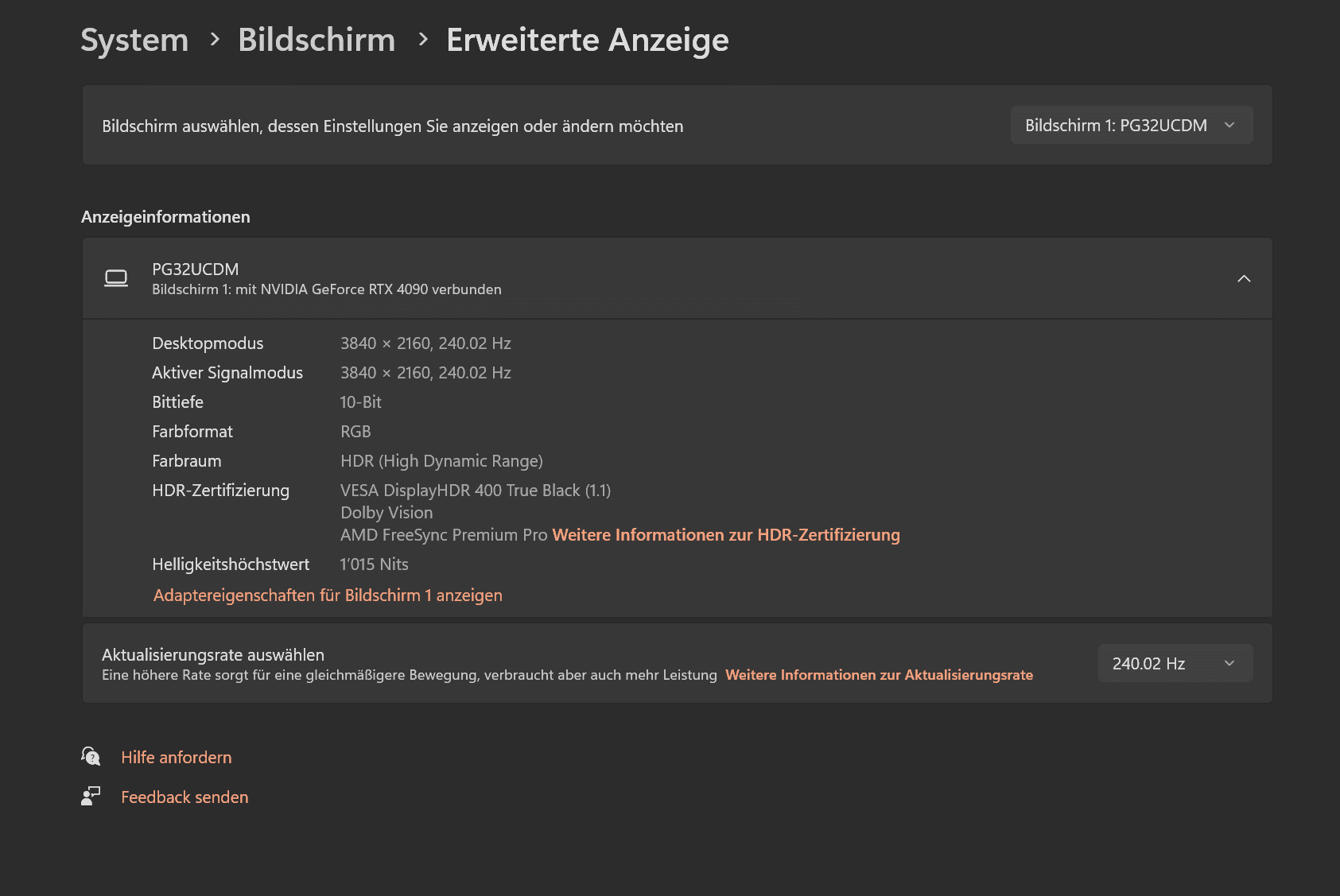Open Weitere Informationen zur HDR-Zertifizierung link
Screen dimensions: 1340x896
[725, 535]
